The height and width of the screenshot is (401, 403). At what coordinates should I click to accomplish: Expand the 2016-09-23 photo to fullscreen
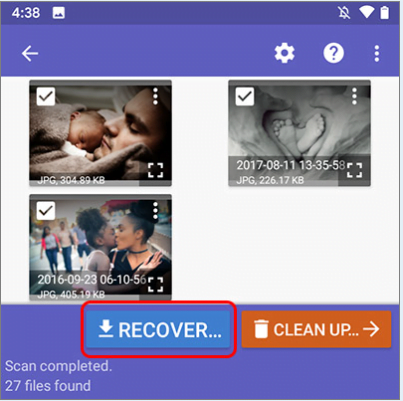pyautogui.click(x=155, y=284)
